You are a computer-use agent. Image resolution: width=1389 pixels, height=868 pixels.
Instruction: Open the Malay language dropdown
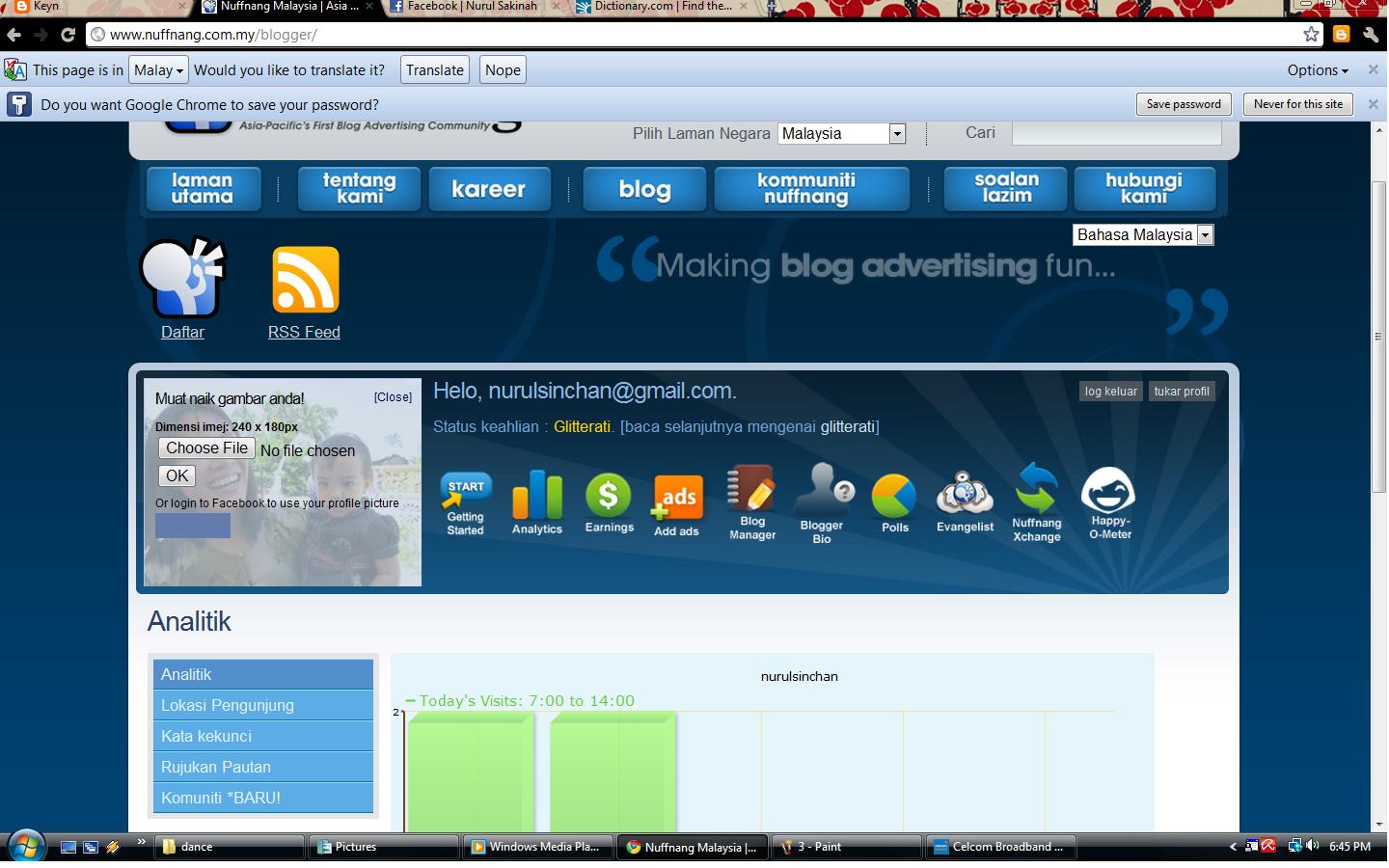[x=158, y=69]
